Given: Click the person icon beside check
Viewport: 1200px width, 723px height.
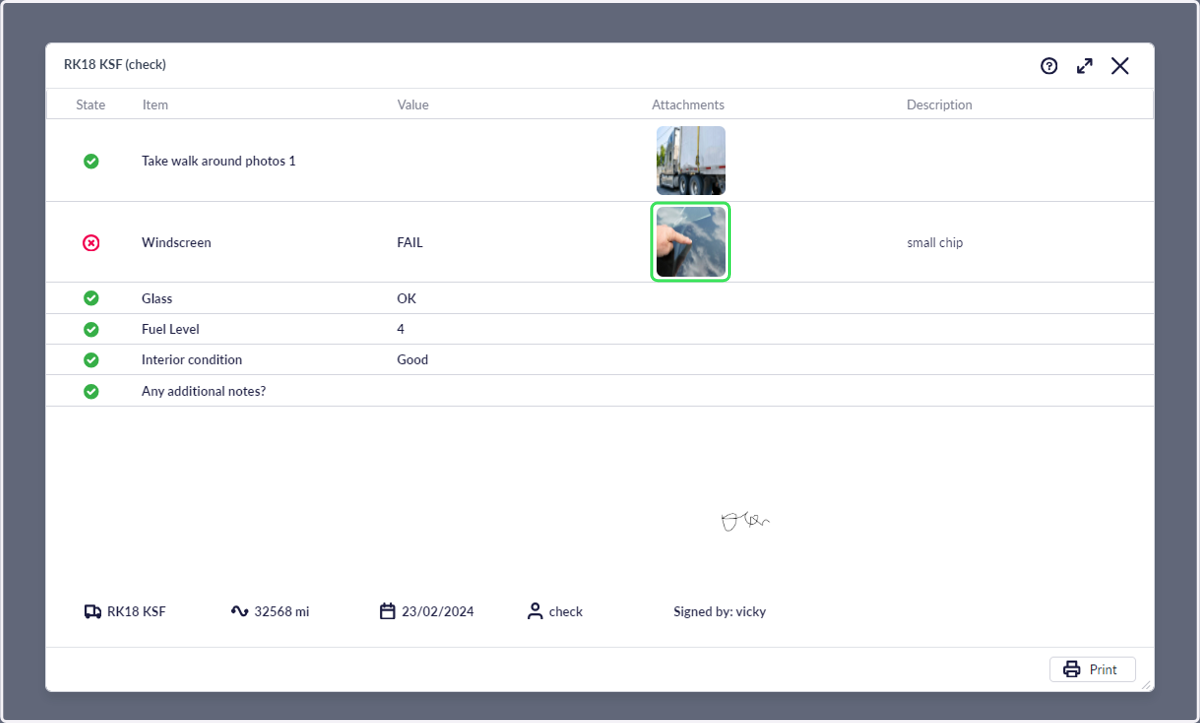Looking at the screenshot, I should click(x=535, y=611).
